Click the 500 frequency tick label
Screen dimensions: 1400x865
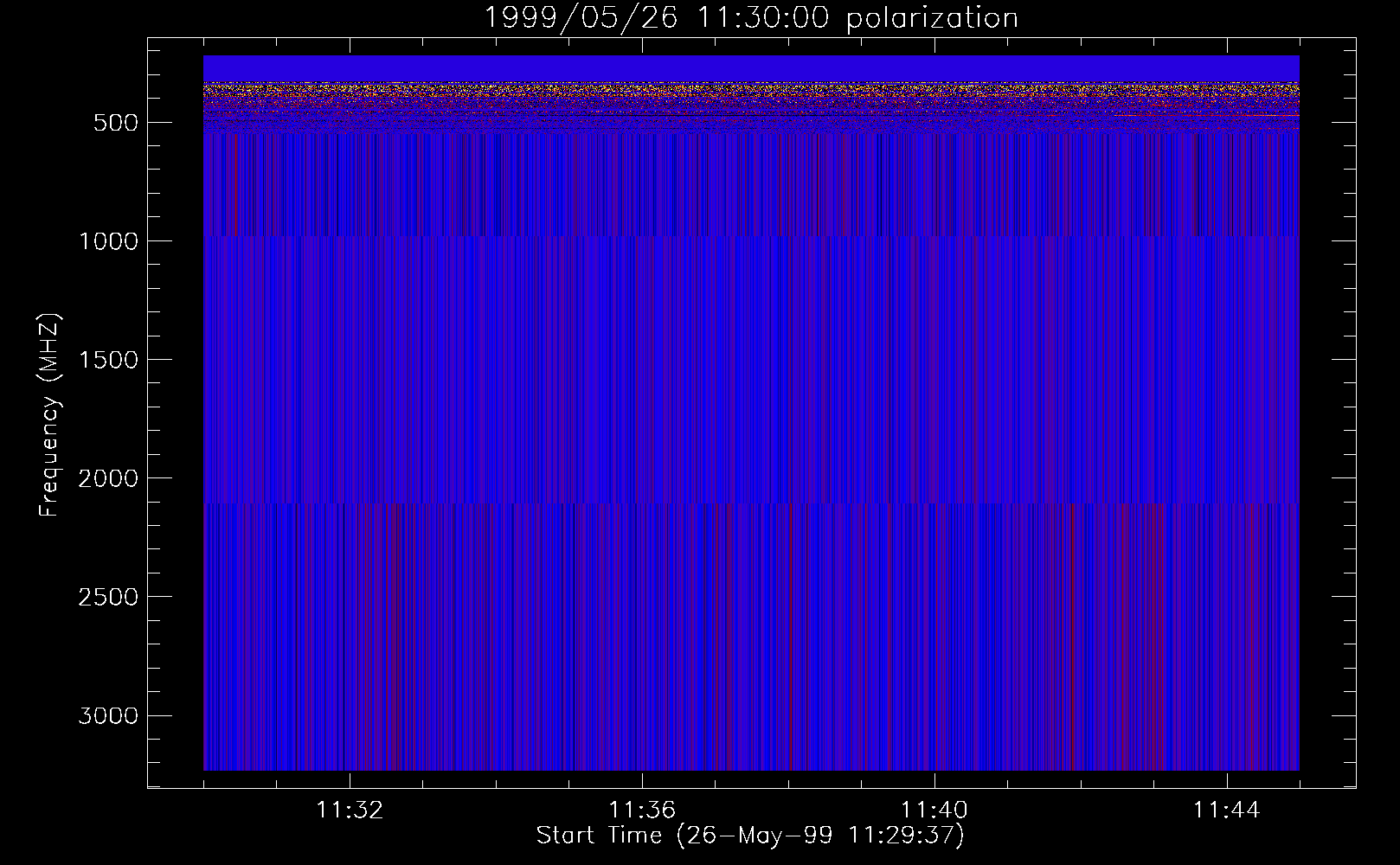[116, 123]
